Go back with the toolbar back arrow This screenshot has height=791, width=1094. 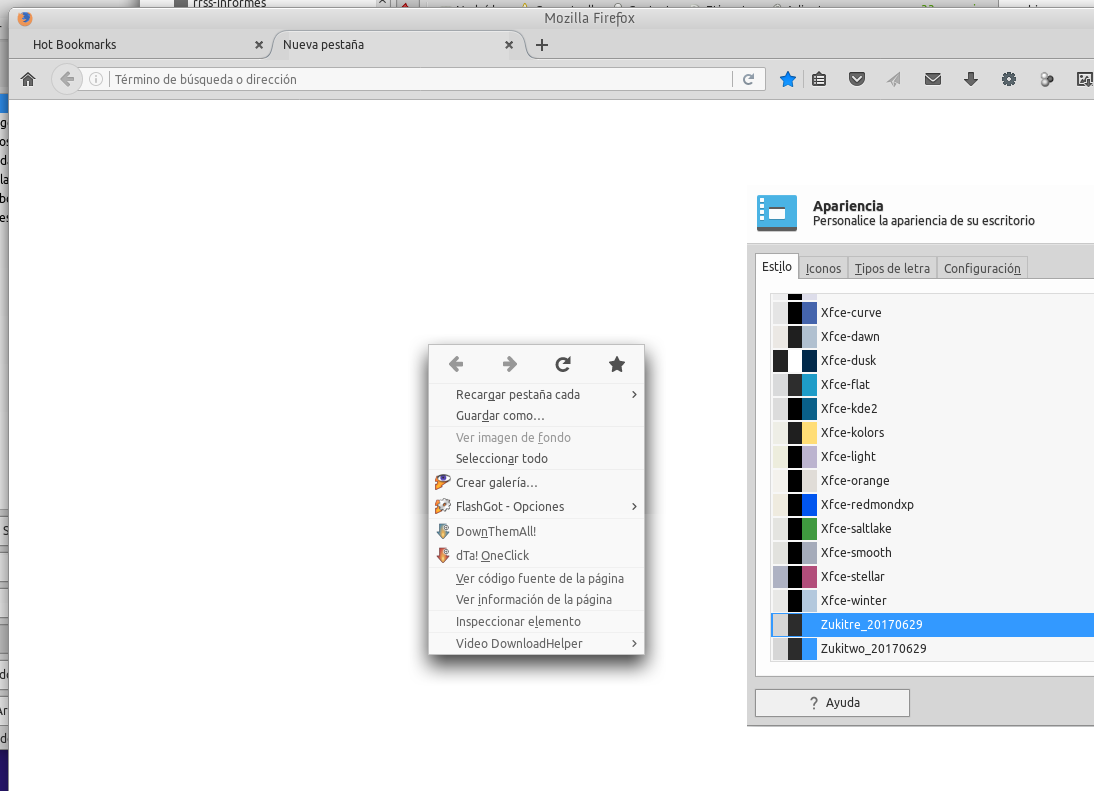point(66,80)
